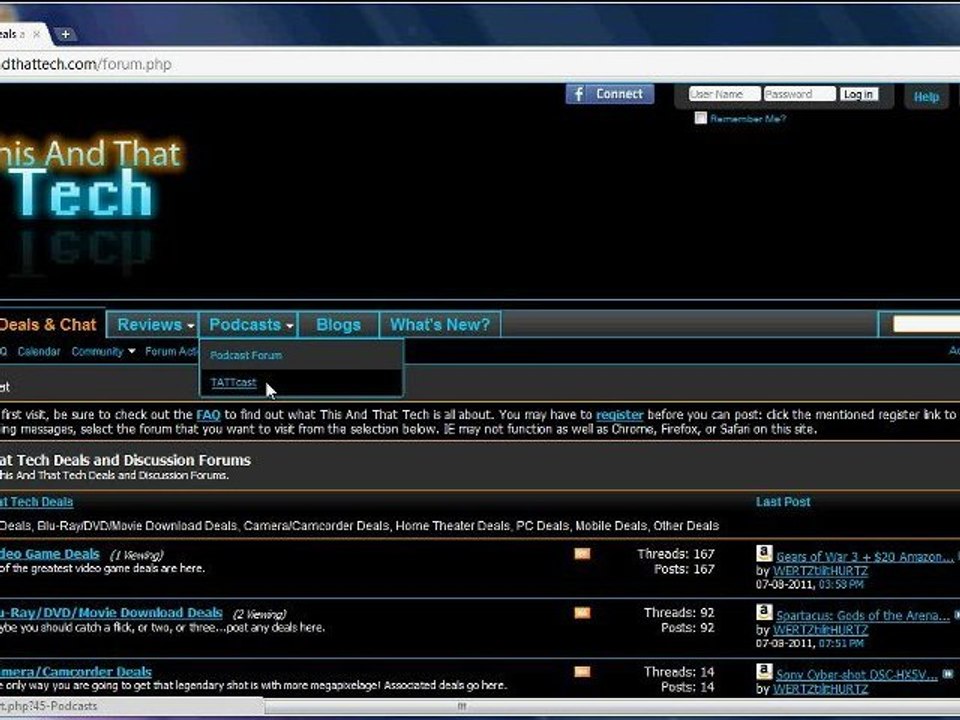The image size is (960, 720).
Task: Open a new browser tab
Action: pos(66,34)
